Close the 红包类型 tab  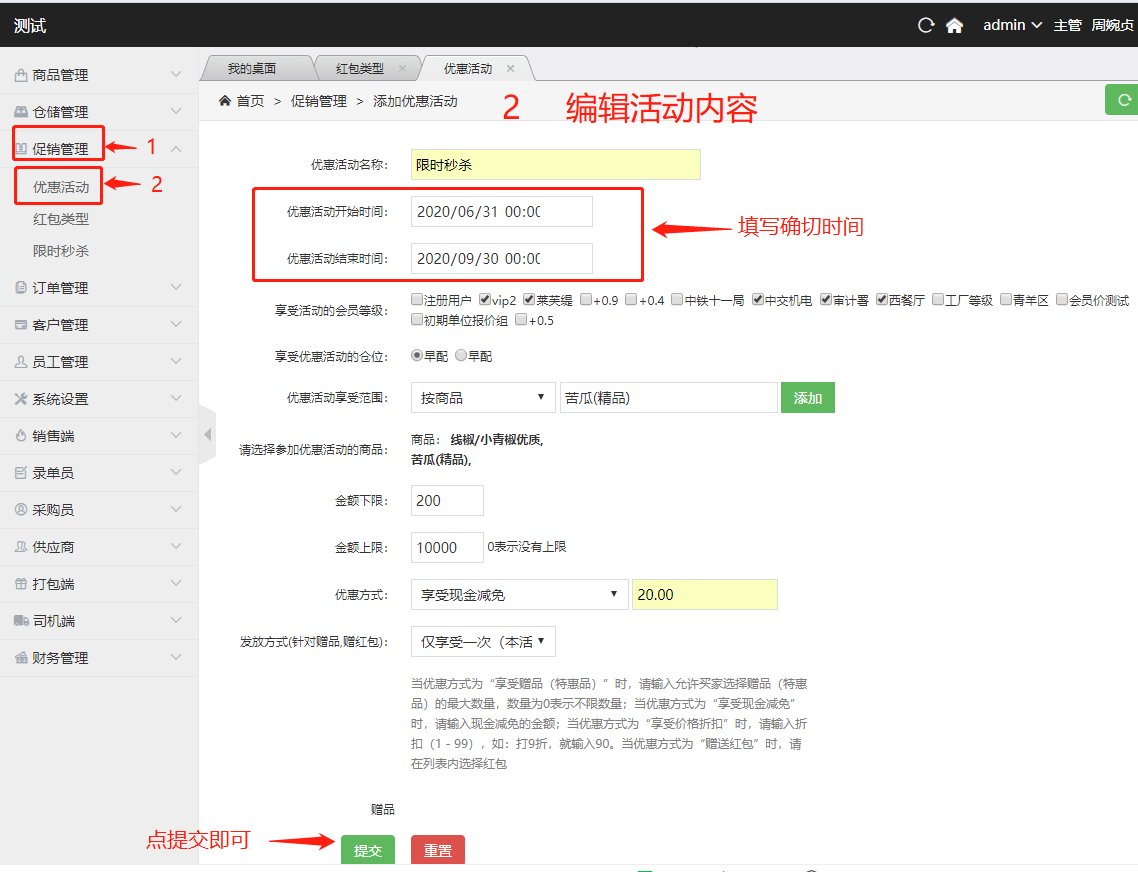click(402, 69)
